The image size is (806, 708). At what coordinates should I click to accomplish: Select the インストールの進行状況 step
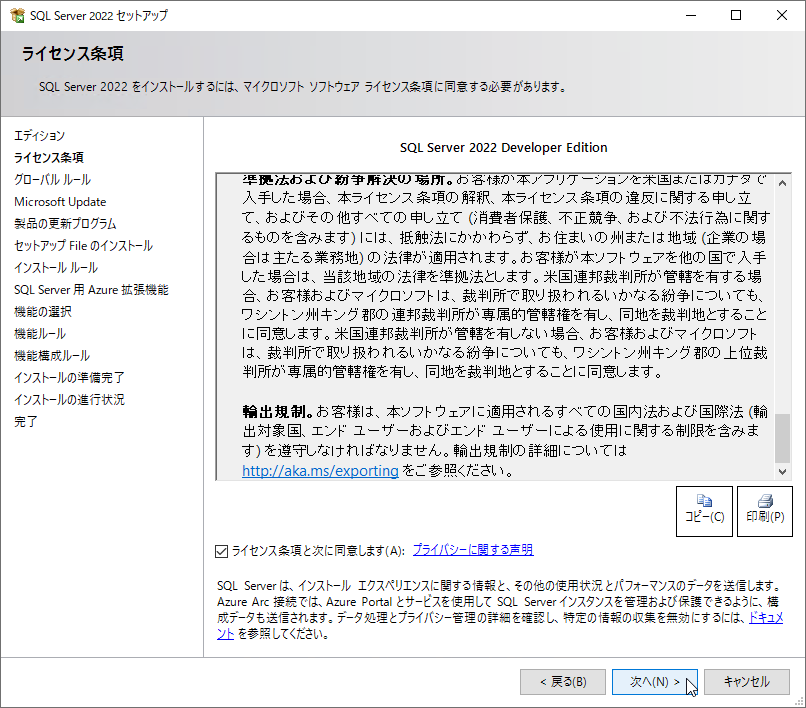[x=69, y=400]
